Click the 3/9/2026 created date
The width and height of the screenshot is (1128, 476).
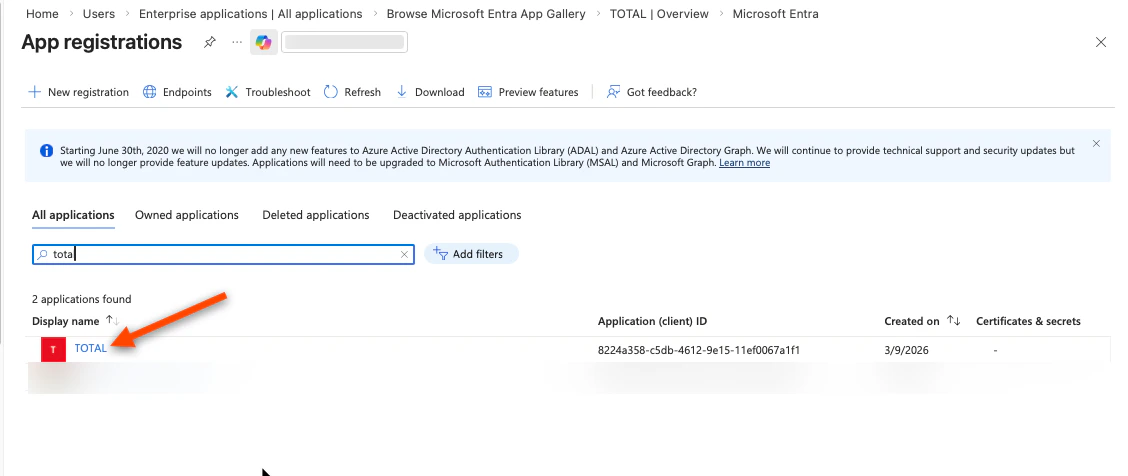click(x=906, y=350)
